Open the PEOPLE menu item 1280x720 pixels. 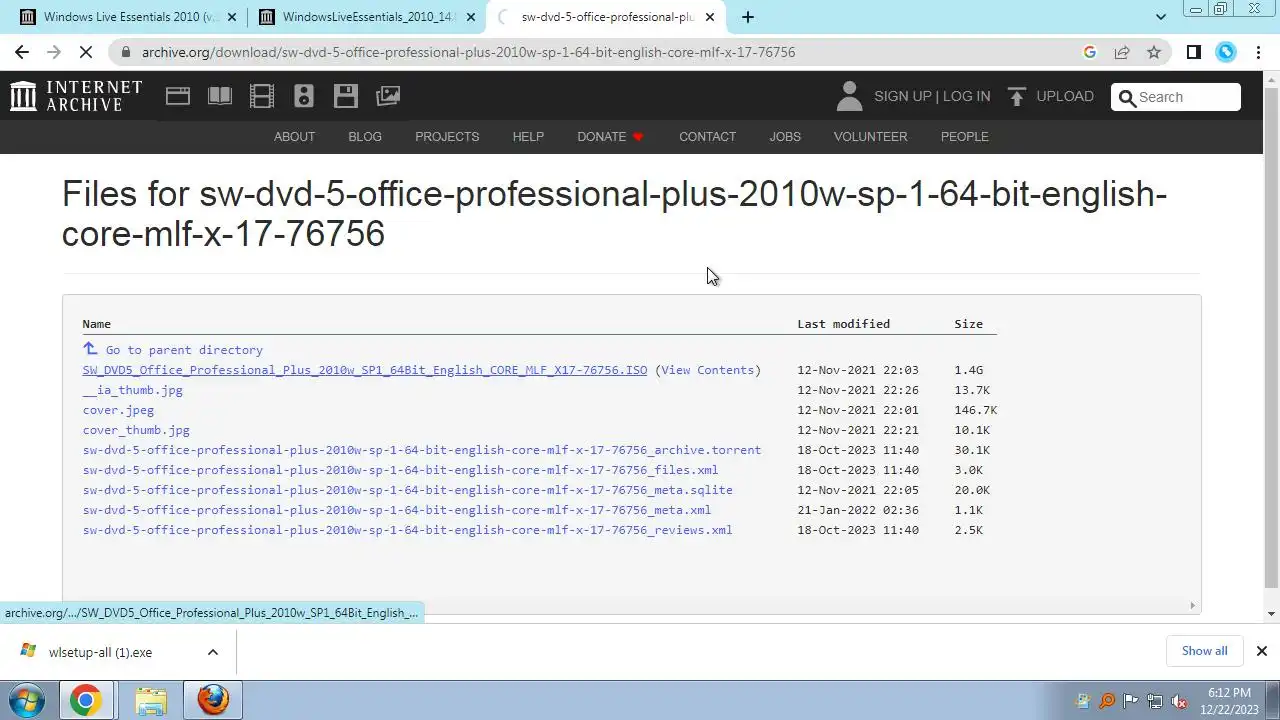[x=964, y=137]
